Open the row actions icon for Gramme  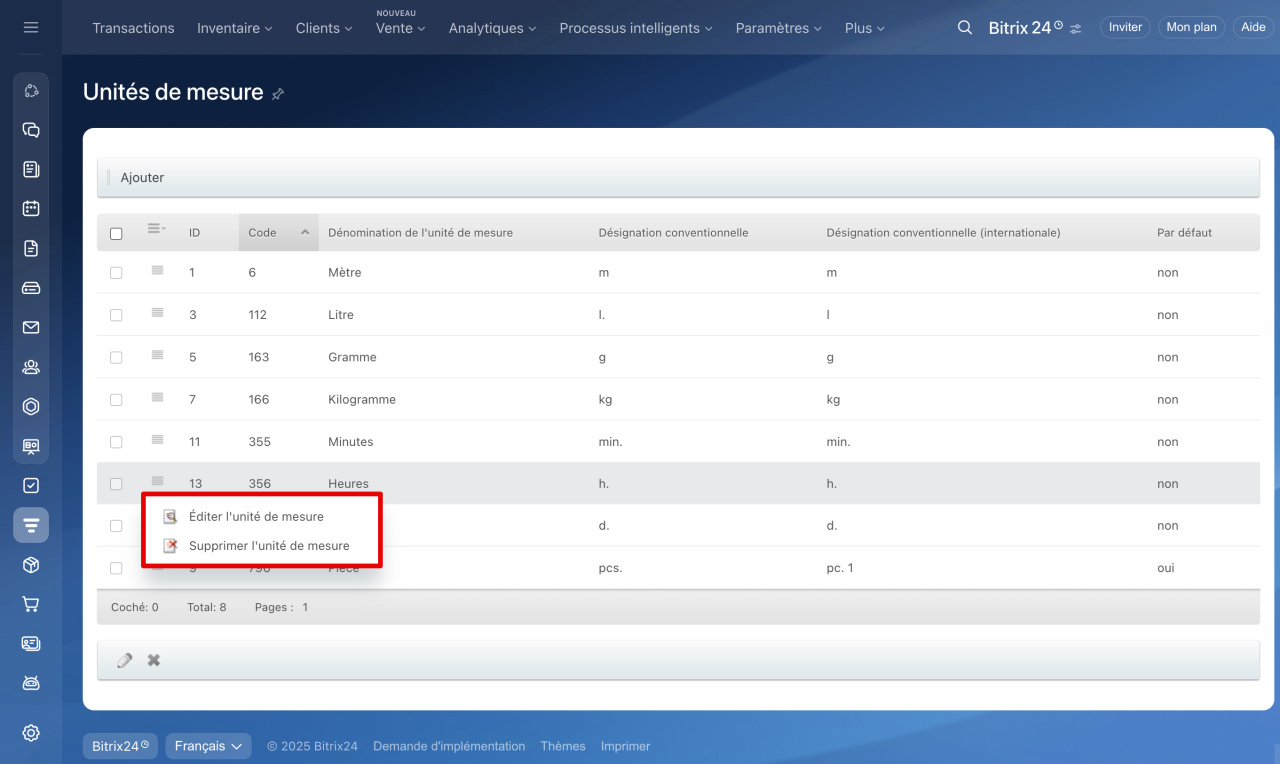click(x=157, y=354)
